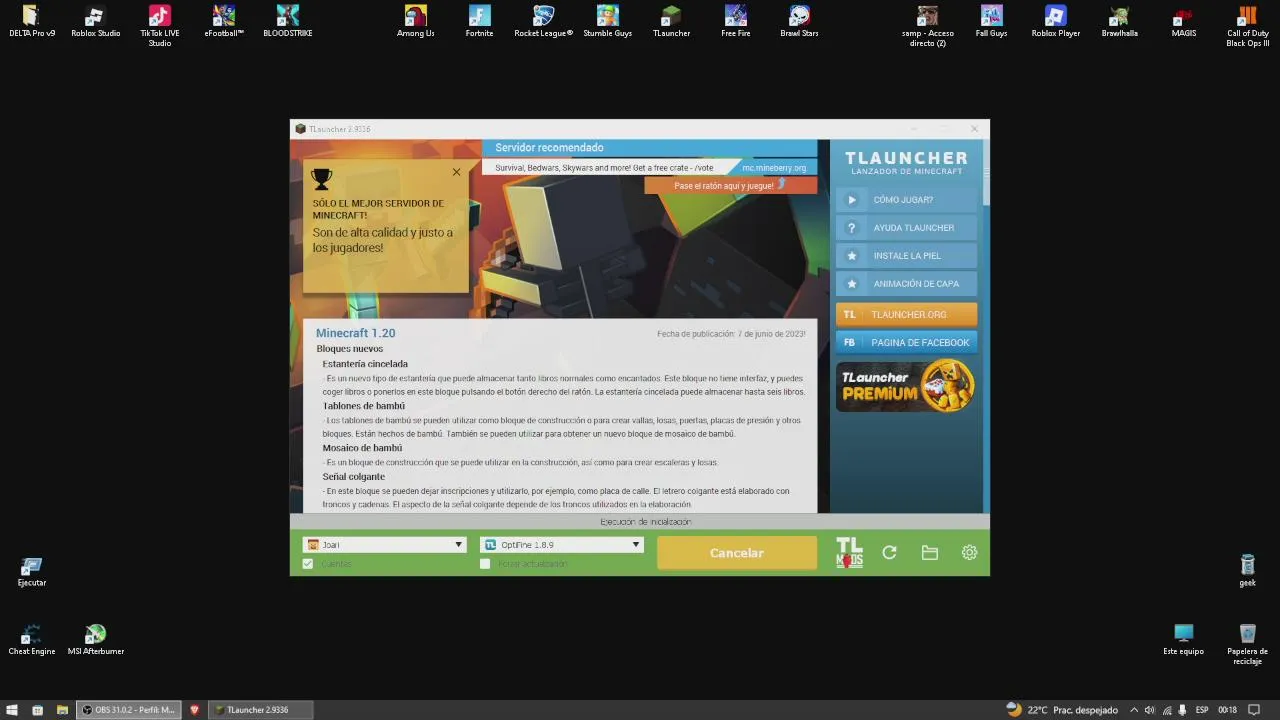
Task: Open the eFootball desktop icon
Action: tap(224, 22)
